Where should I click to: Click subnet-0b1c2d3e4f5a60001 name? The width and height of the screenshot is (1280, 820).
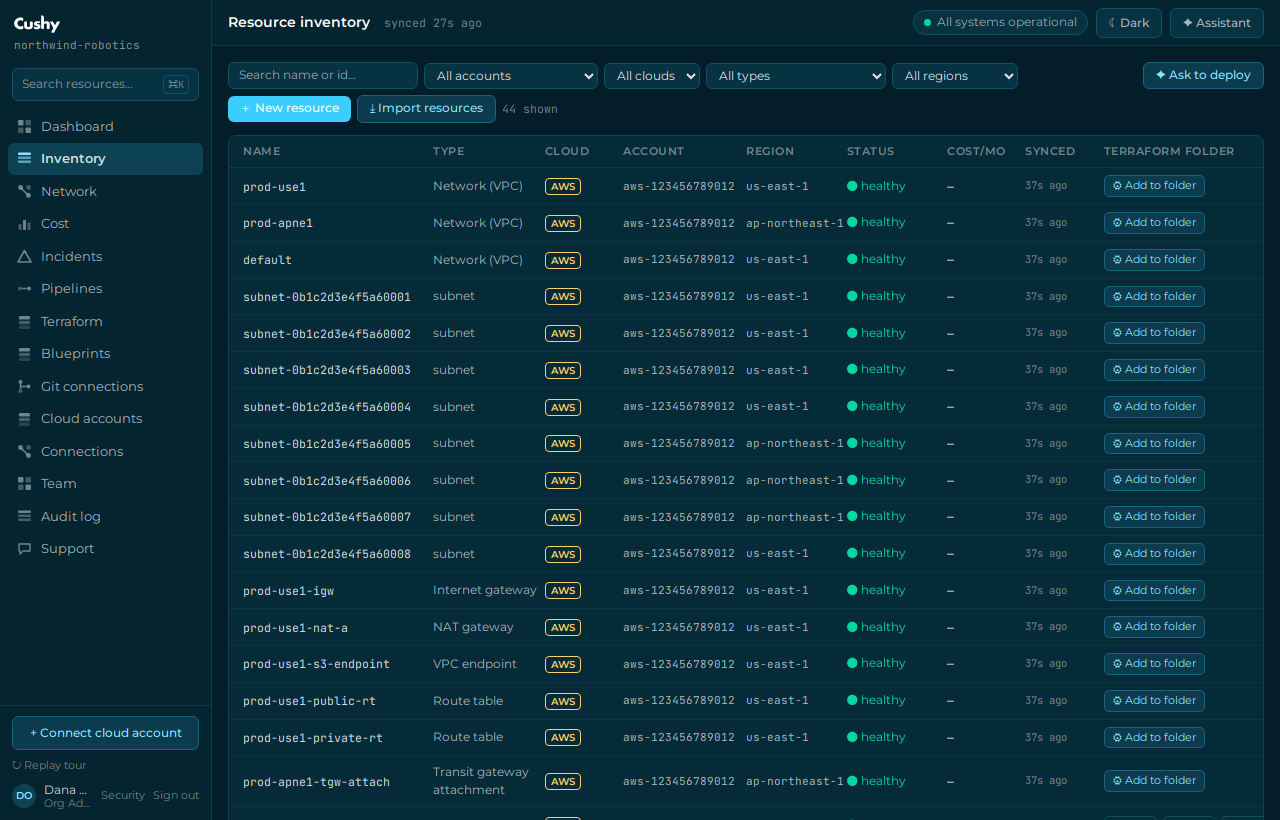(x=327, y=297)
